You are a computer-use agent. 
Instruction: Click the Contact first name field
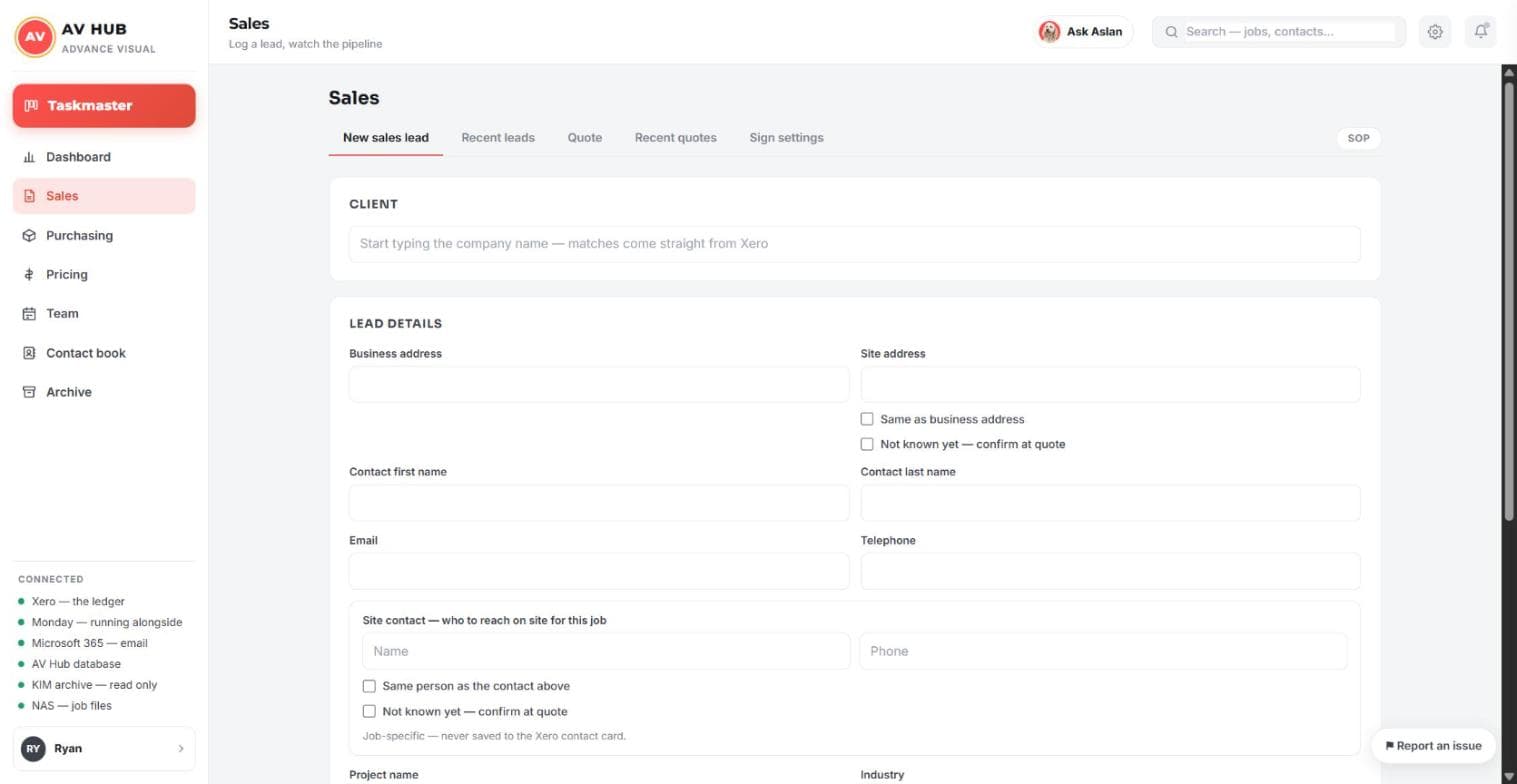599,503
